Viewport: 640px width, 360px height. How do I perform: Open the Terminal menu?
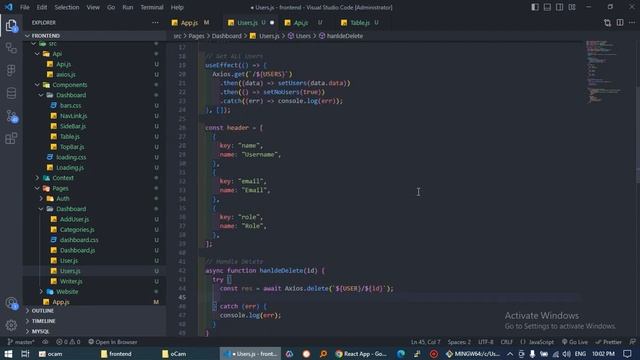(151, 7)
